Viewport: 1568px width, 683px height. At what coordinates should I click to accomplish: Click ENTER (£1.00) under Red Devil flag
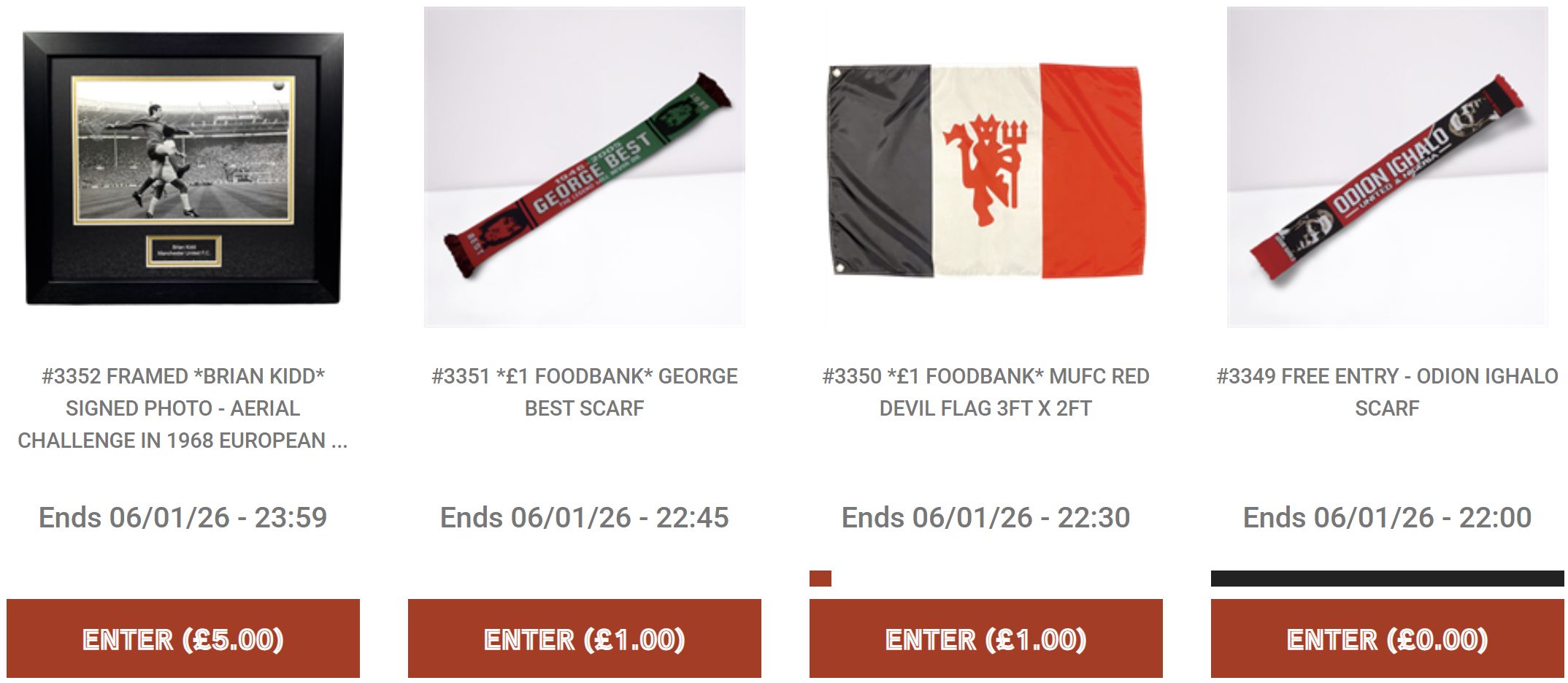pos(986,639)
